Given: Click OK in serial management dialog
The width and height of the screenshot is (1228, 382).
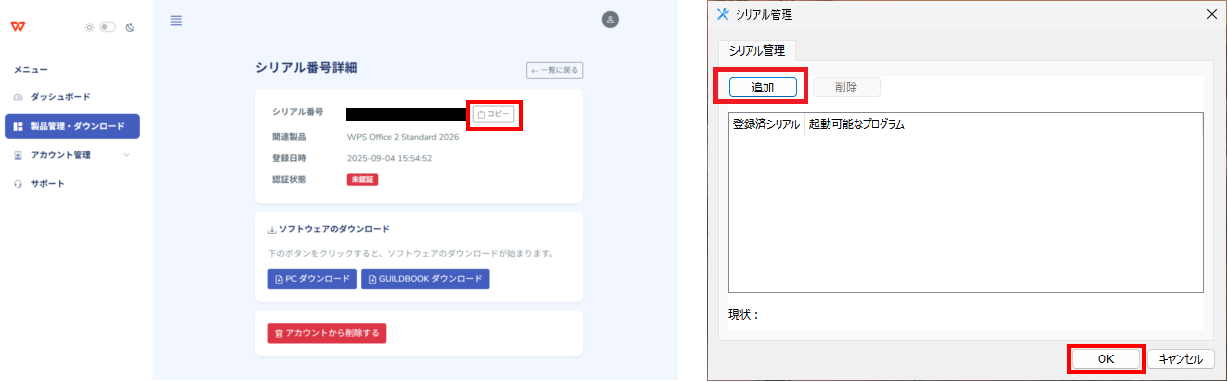Looking at the screenshot, I should (x=1105, y=358).
